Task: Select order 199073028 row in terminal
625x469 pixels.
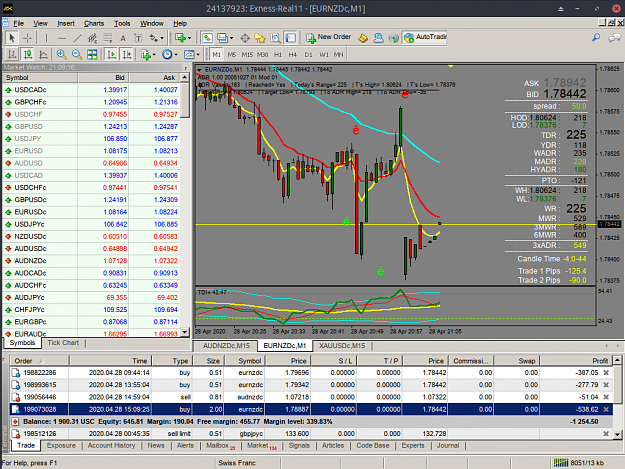Action: [x=311, y=409]
